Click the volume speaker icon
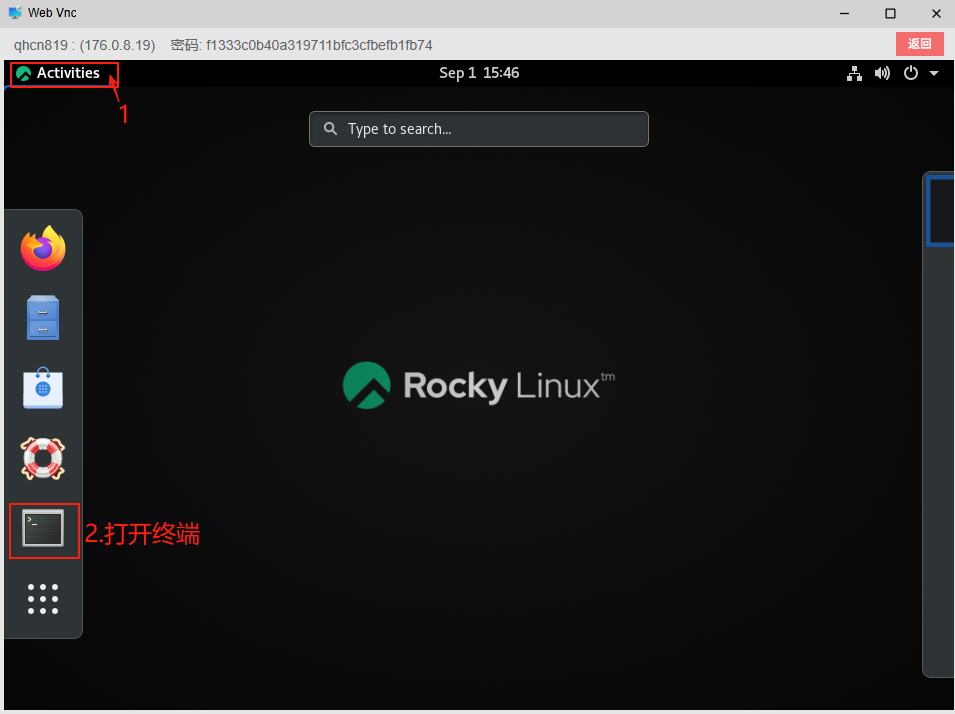The image size is (955, 714). 882,74
